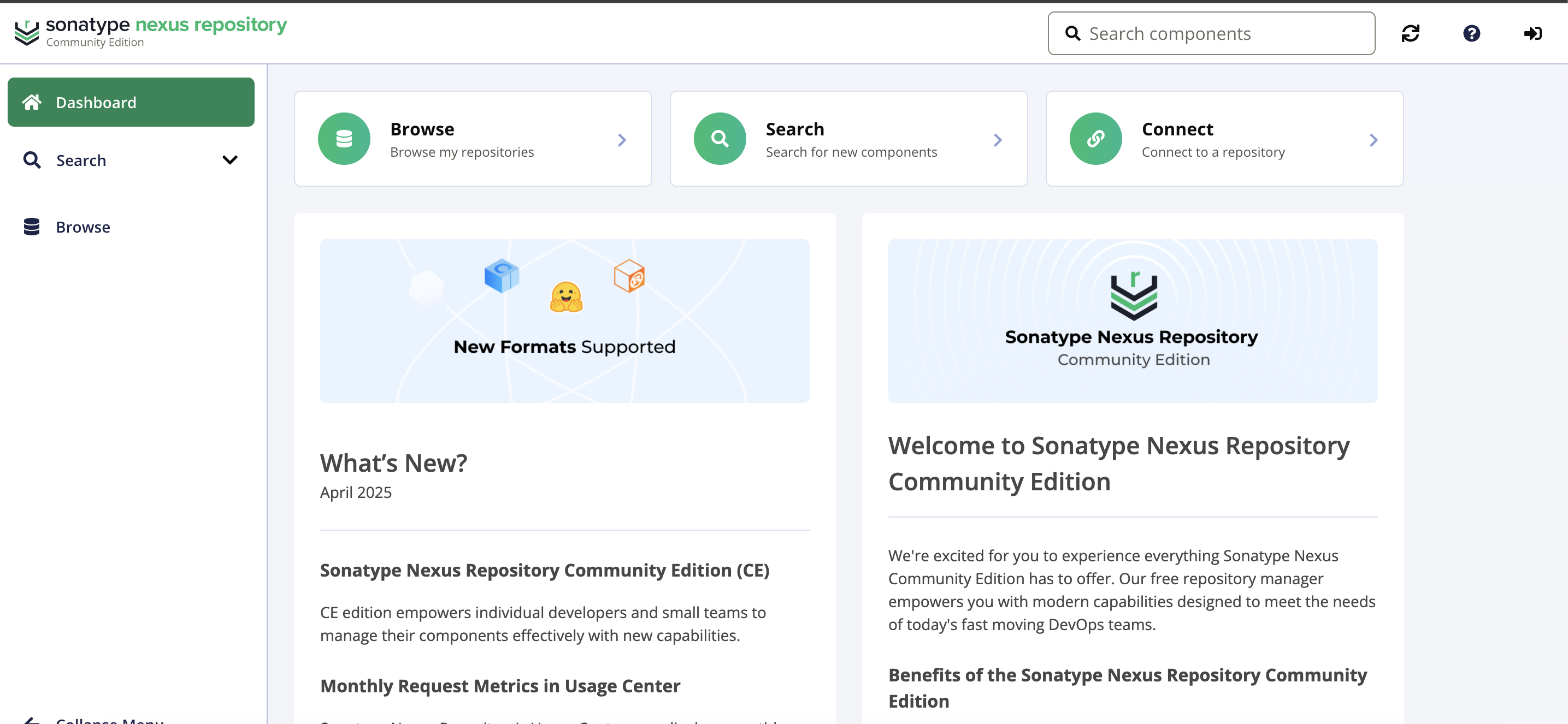This screenshot has height=724, width=1568.
Task: Open Search in the sidebar menu
Action: coord(81,161)
